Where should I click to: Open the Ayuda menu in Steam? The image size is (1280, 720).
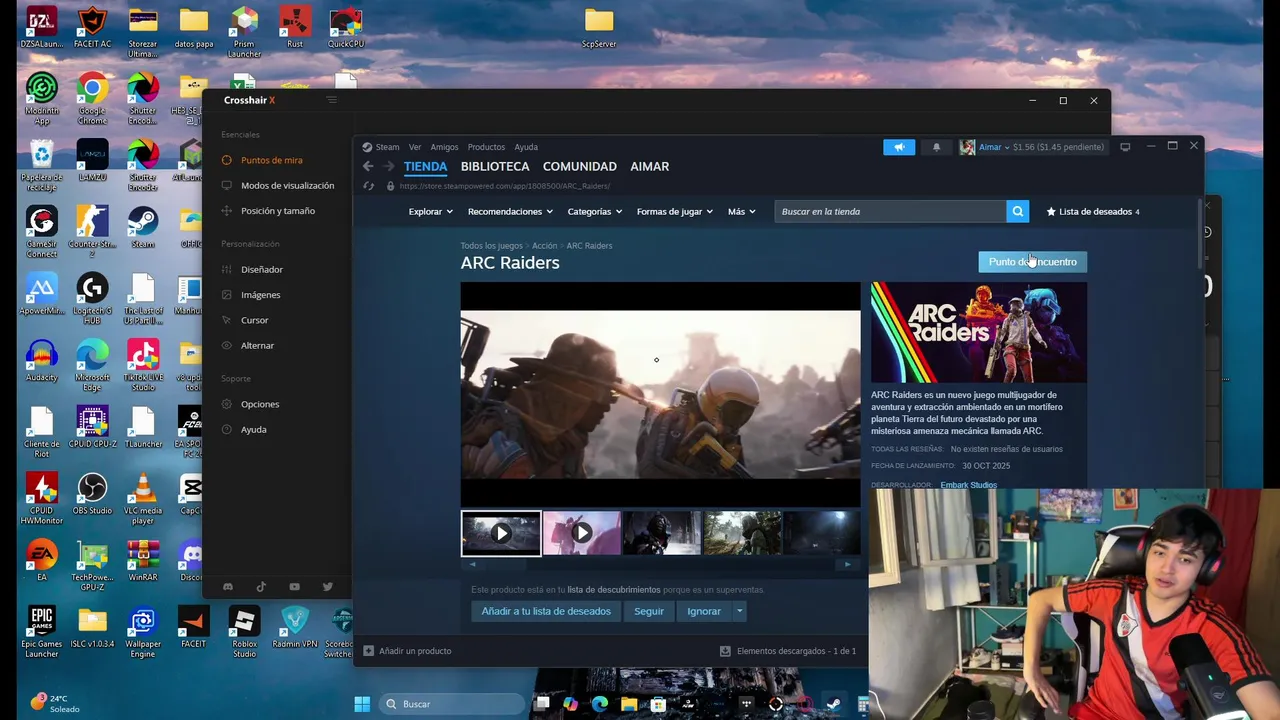[526, 147]
